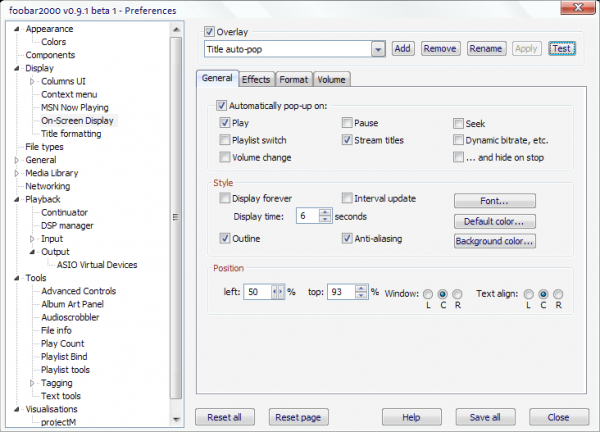Toggle the Anti-aliasing checkbox
Image resolution: width=600 pixels, height=432 pixels.
pos(347,239)
